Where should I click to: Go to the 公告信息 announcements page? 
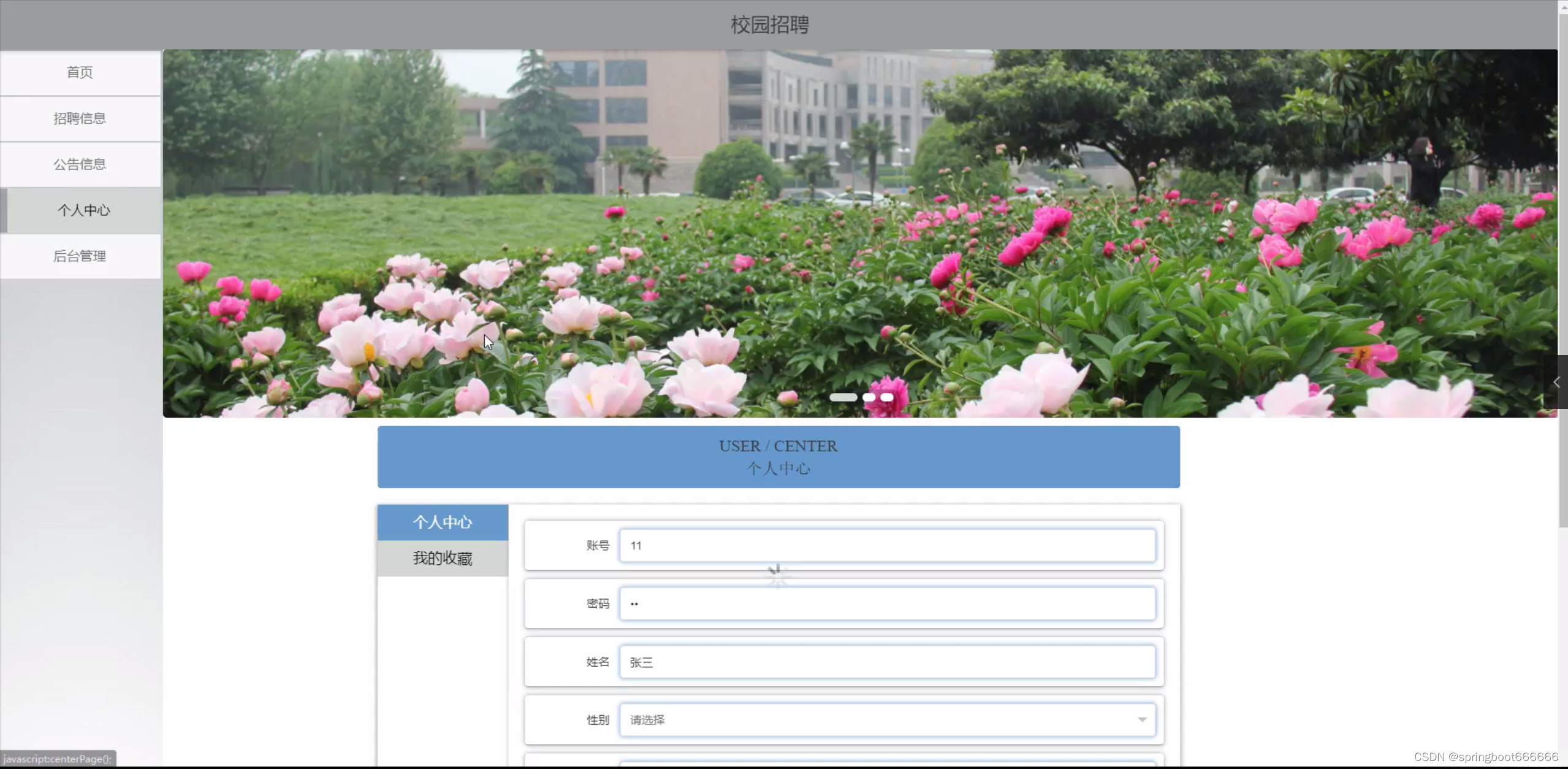tap(80, 164)
